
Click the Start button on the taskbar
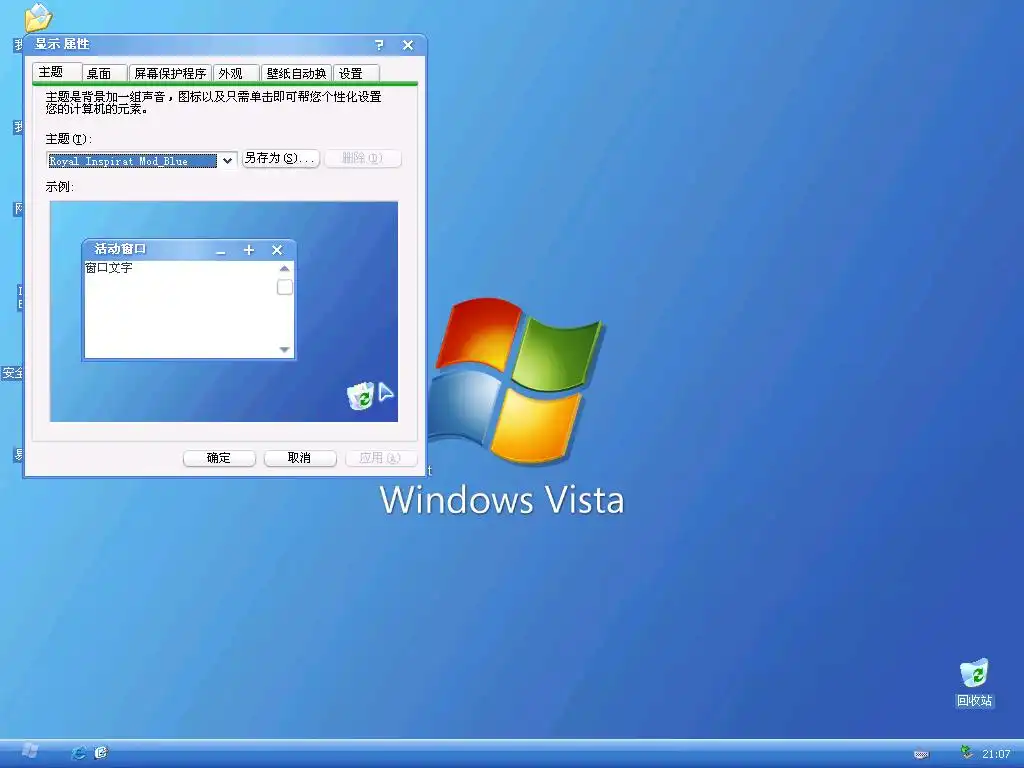pyautogui.click(x=29, y=752)
